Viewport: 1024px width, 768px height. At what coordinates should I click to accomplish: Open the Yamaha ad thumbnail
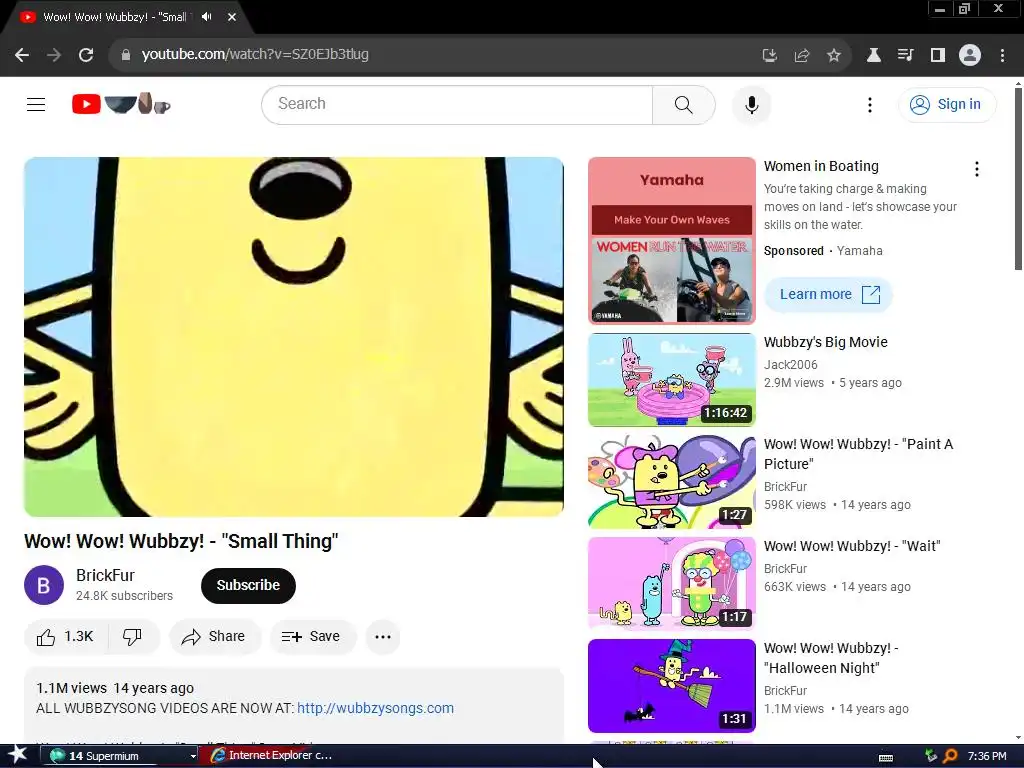pos(672,240)
